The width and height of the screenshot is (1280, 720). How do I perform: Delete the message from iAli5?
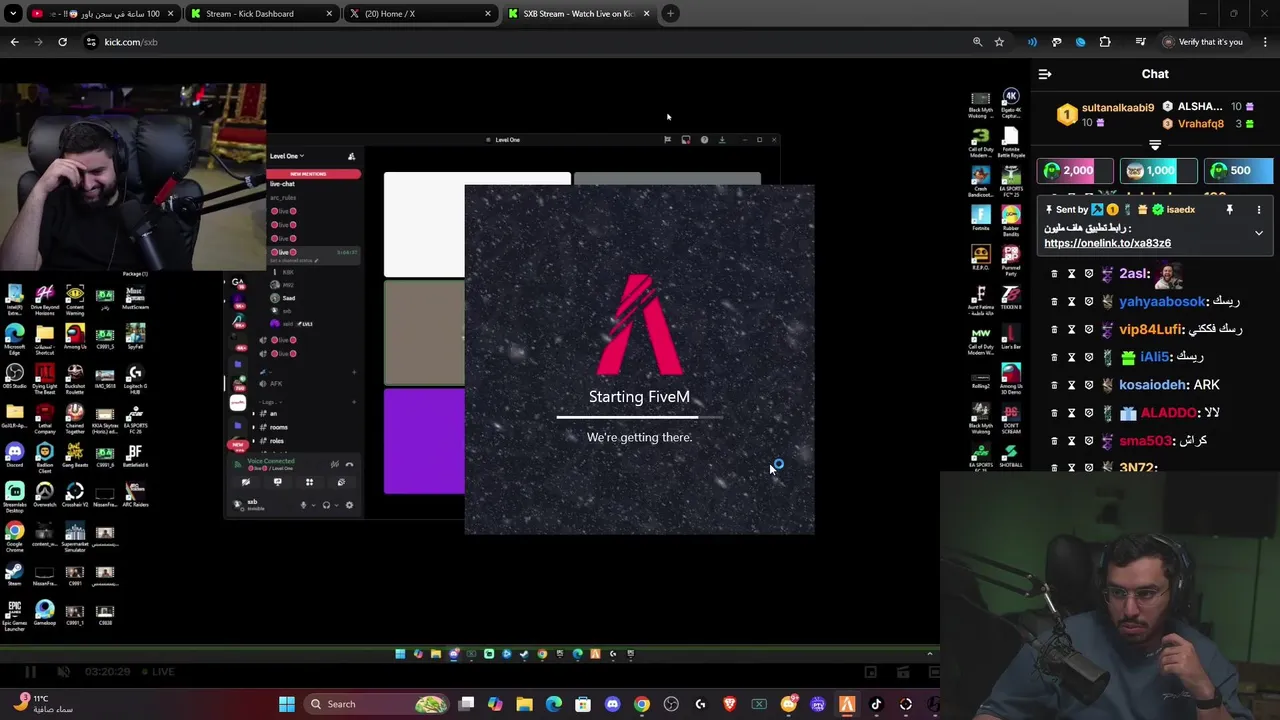click(1054, 357)
